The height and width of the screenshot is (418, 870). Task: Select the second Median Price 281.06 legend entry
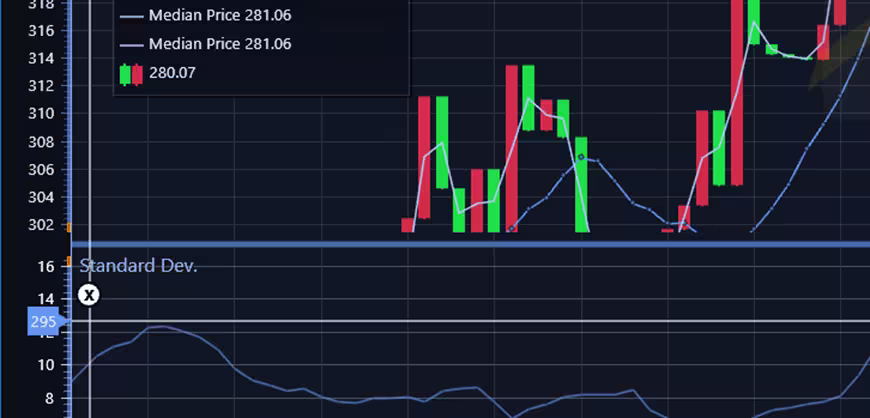(x=205, y=44)
